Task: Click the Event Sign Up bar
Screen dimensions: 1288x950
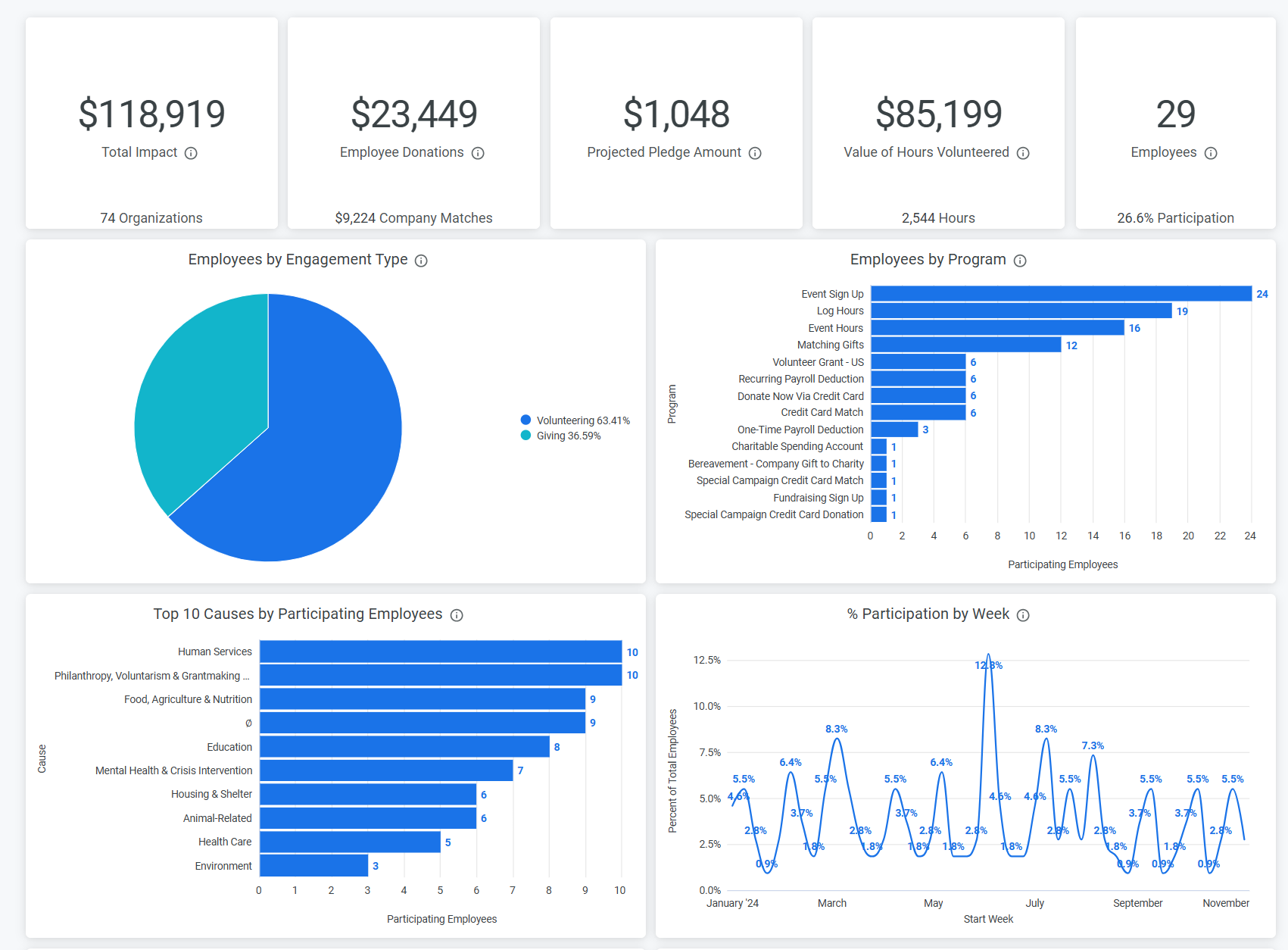Action: 1061,294
